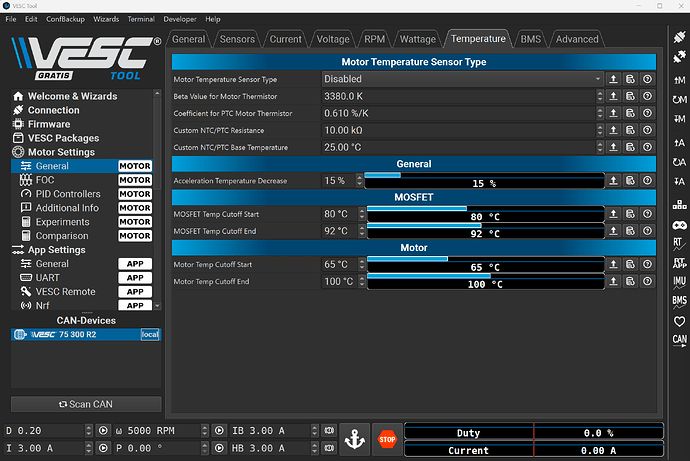Open FOC under Motor Settings

click(x=45, y=180)
